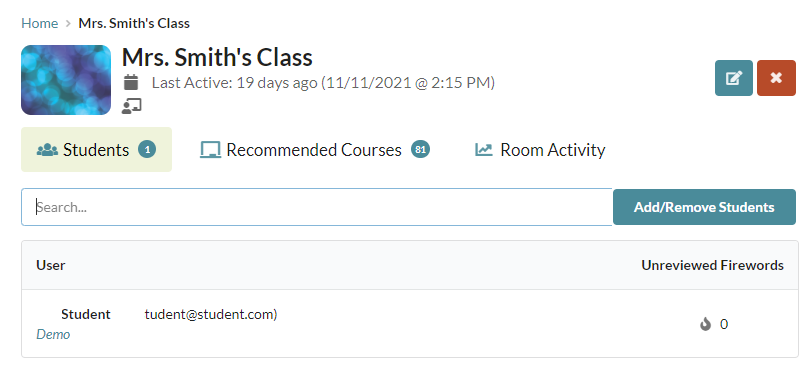The width and height of the screenshot is (810, 374).
Task: Click the chart icon for Room Activity
Action: [484, 150]
